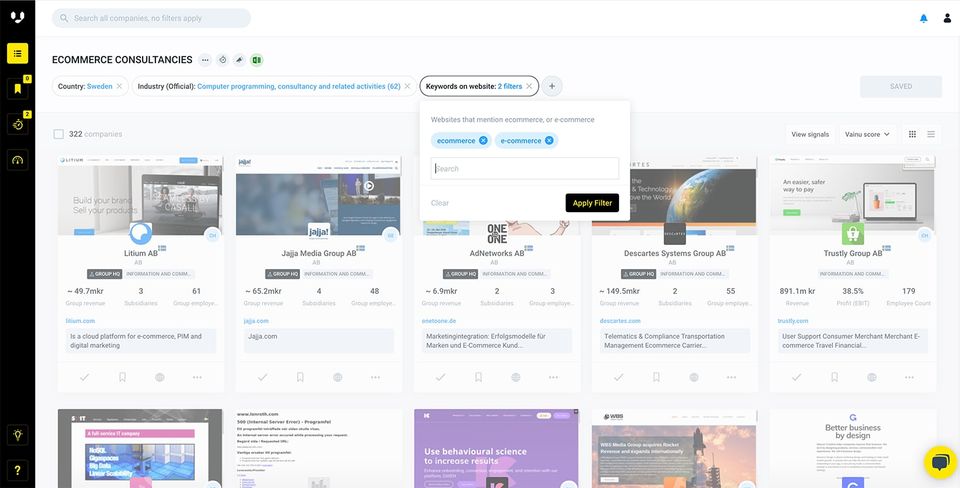Open descartes.com link
This screenshot has height=488, width=960.
(620, 321)
